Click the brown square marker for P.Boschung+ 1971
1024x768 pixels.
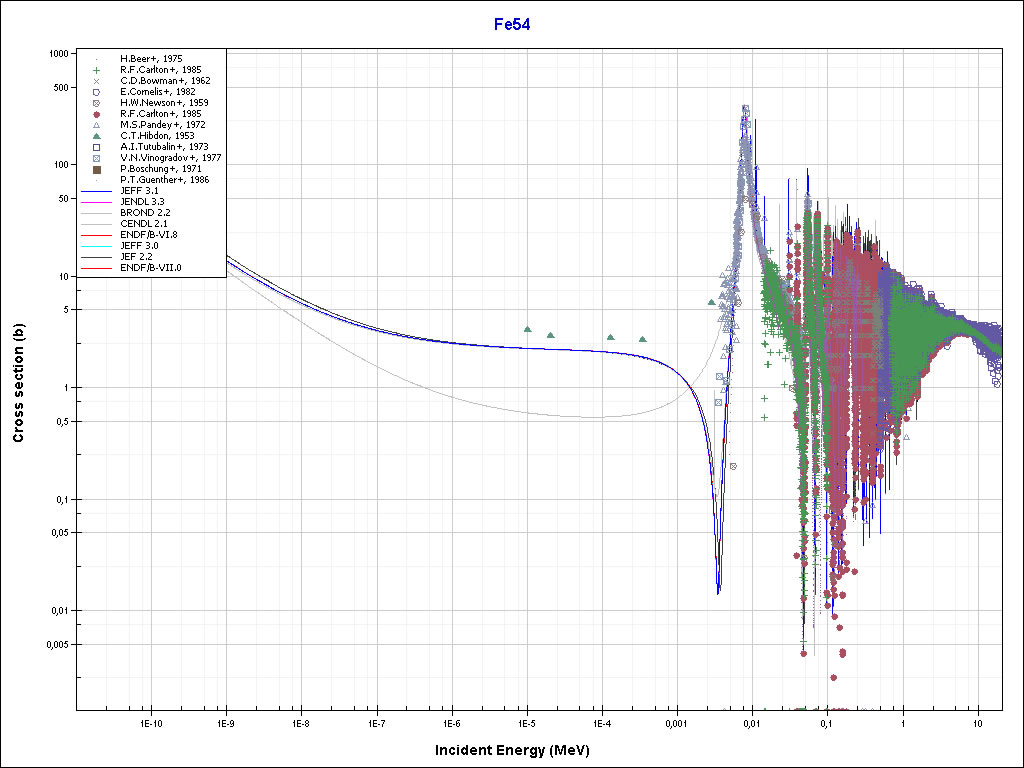tap(97, 169)
